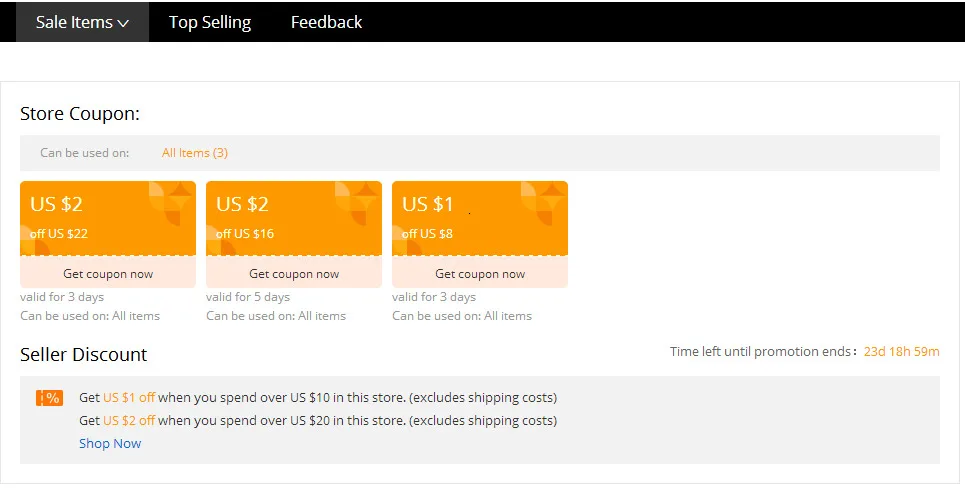Get coupon now for US $8 coupon
This screenshot has width=965, height=490.
[480, 274]
